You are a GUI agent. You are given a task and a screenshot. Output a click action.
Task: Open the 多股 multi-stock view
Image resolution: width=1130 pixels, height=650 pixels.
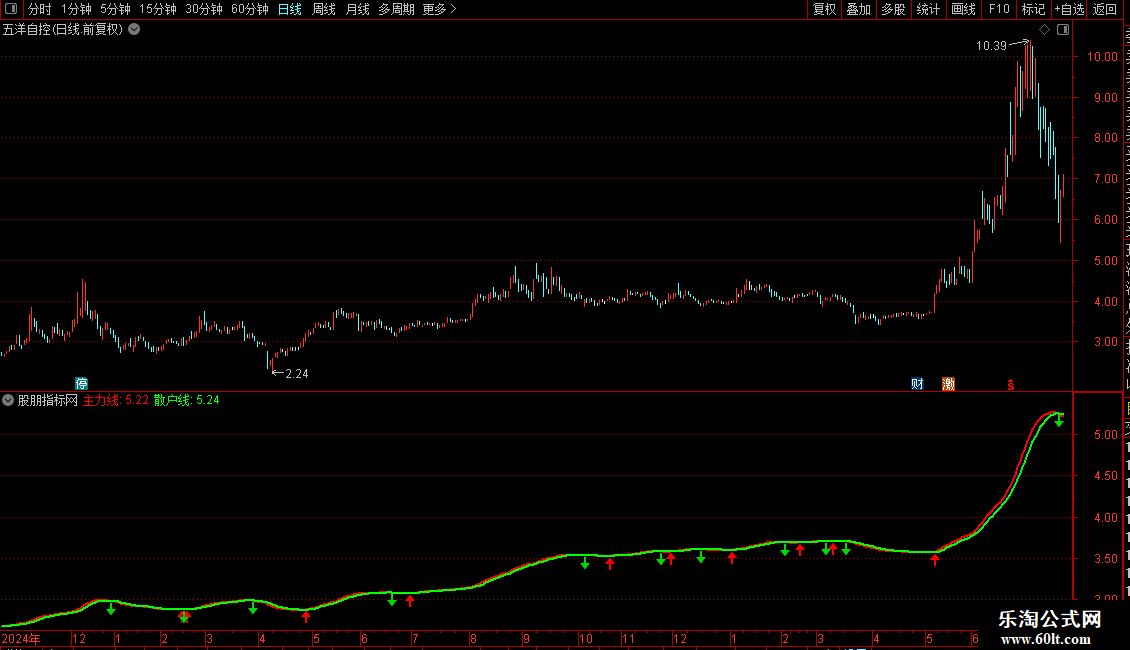pos(894,9)
